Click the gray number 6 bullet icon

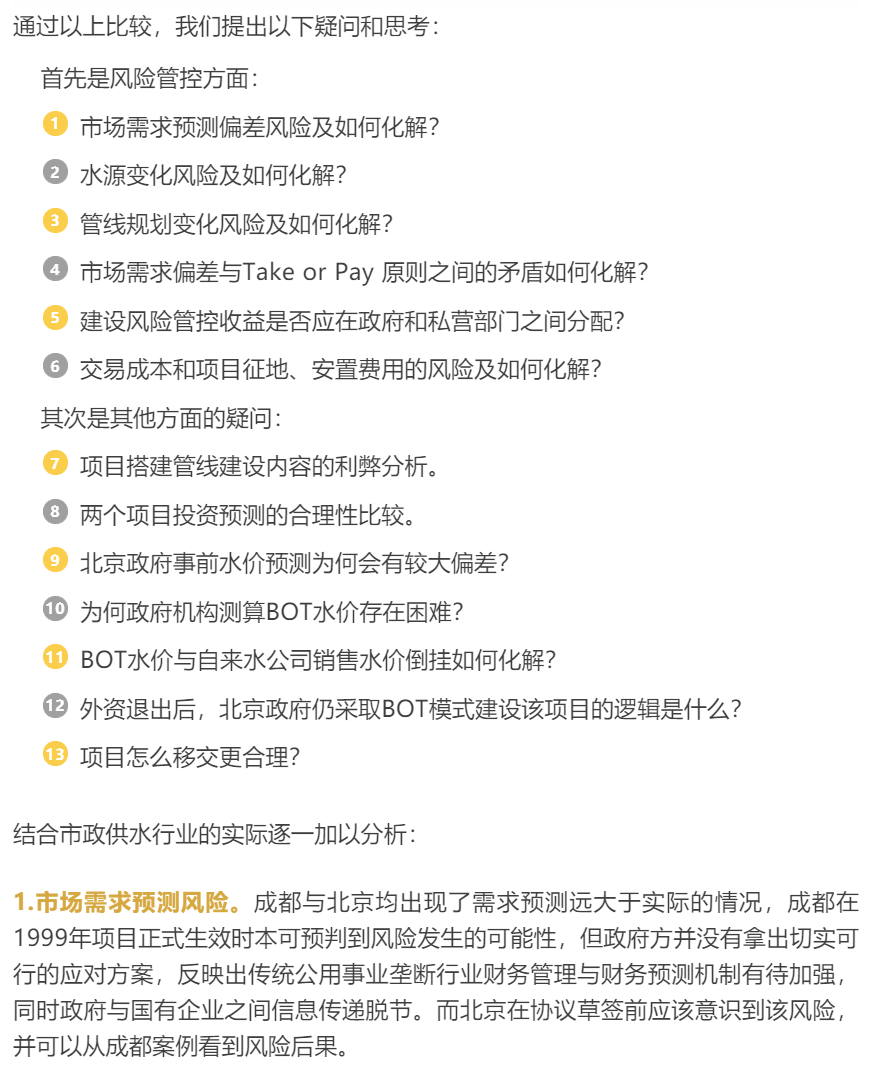[55, 366]
